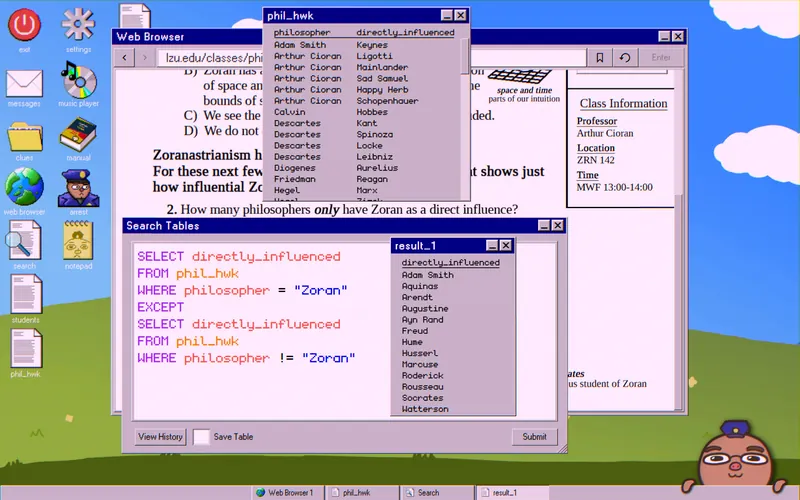Screen dimensions: 800x500
Task: Click Friedman cell in phil_hwk table
Action: click(x=294, y=179)
